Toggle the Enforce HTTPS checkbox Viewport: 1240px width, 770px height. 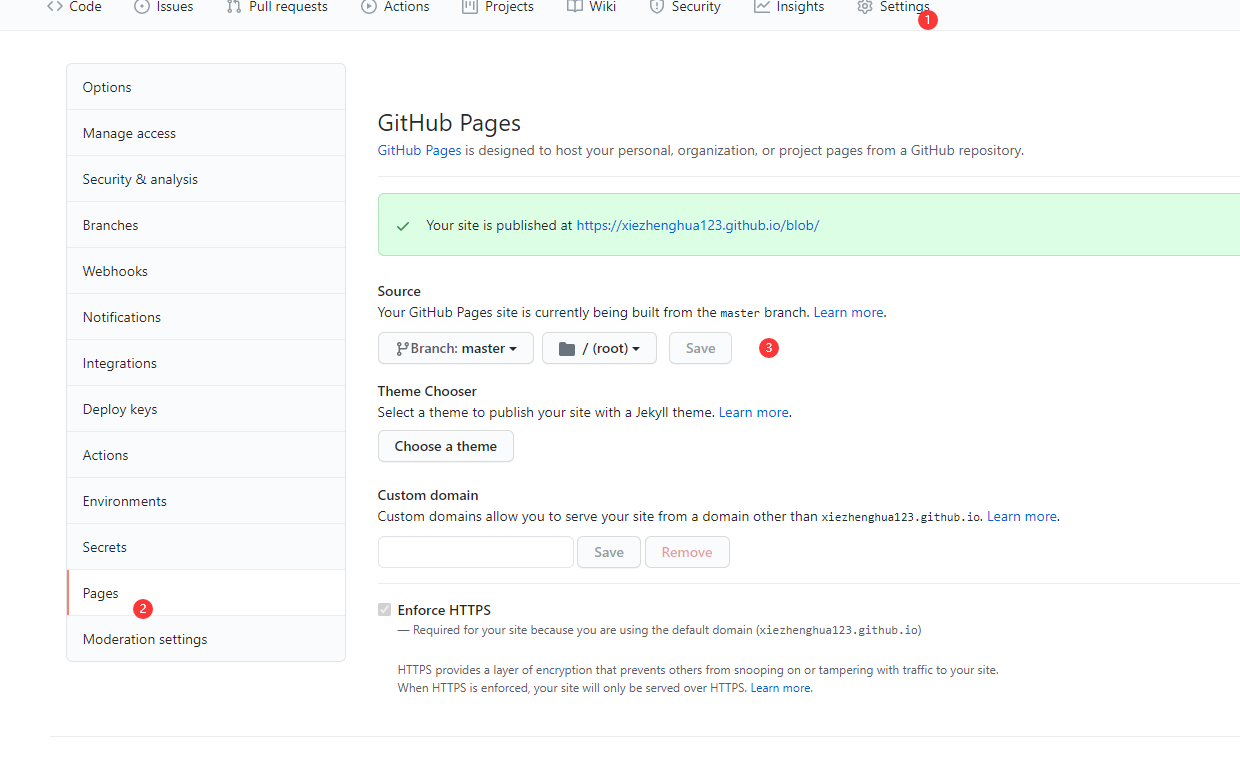point(384,610)
